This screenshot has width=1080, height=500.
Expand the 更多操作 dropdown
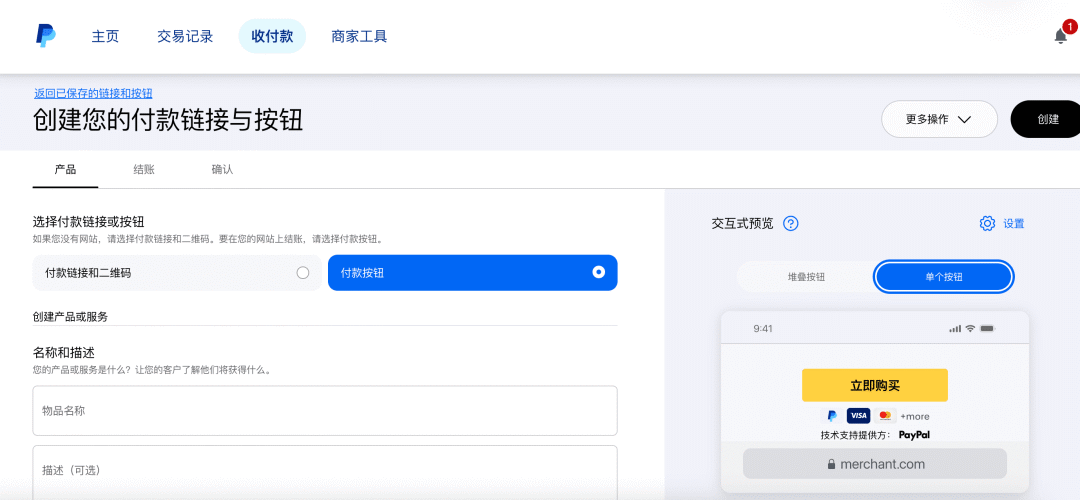pos(939,119)
